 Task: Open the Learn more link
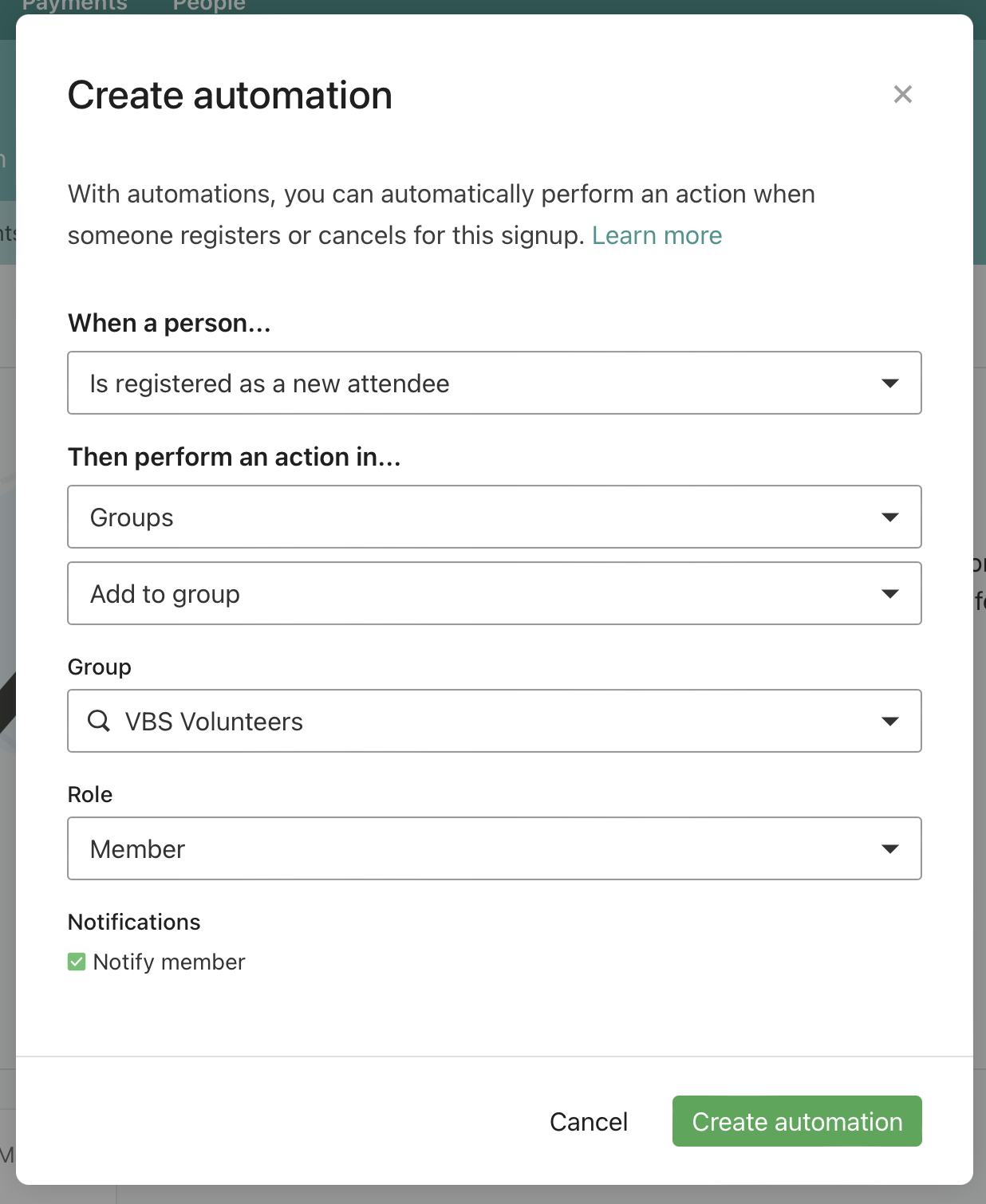point(657,236)
